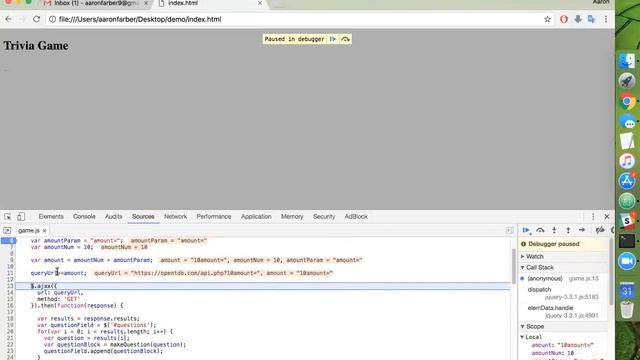This screenshot has width=640, height=360.
Task: Open the Network tab
Action: click(x=176, y=217)
